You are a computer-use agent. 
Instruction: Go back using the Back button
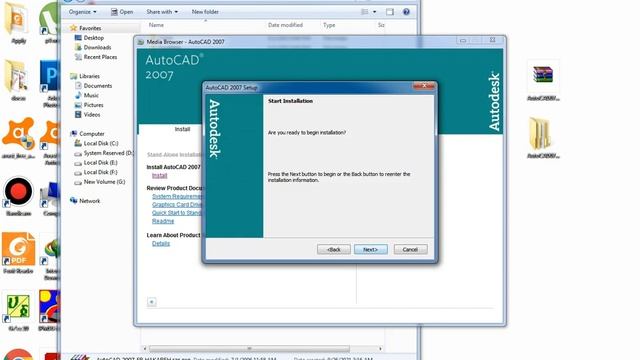[x=333, y=249]
